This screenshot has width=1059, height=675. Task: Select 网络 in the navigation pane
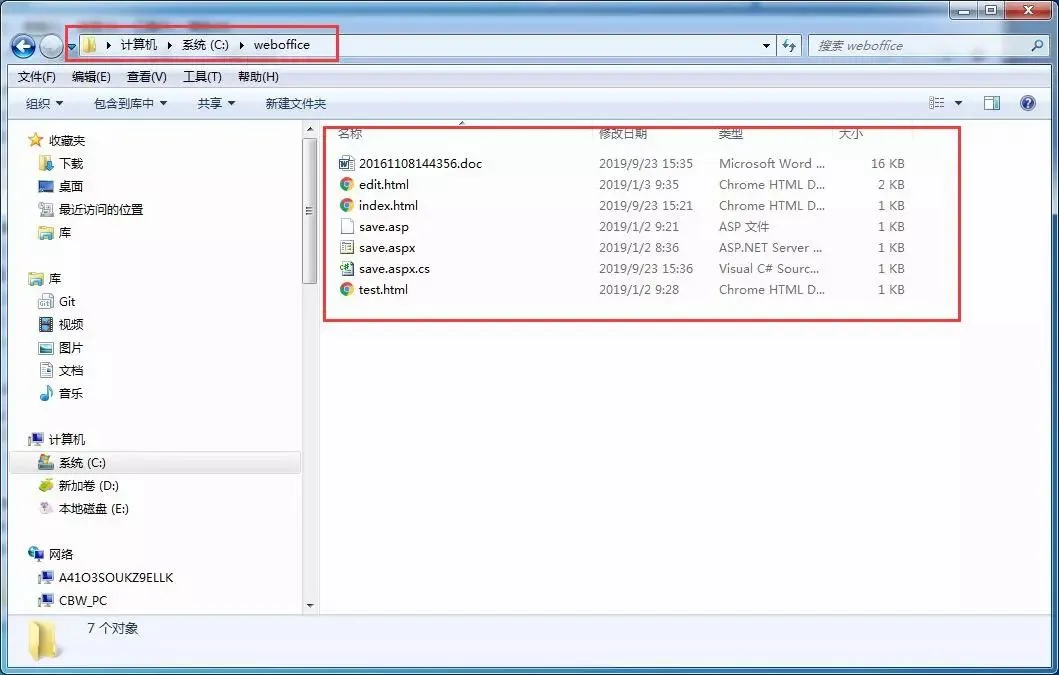point(61,555)
